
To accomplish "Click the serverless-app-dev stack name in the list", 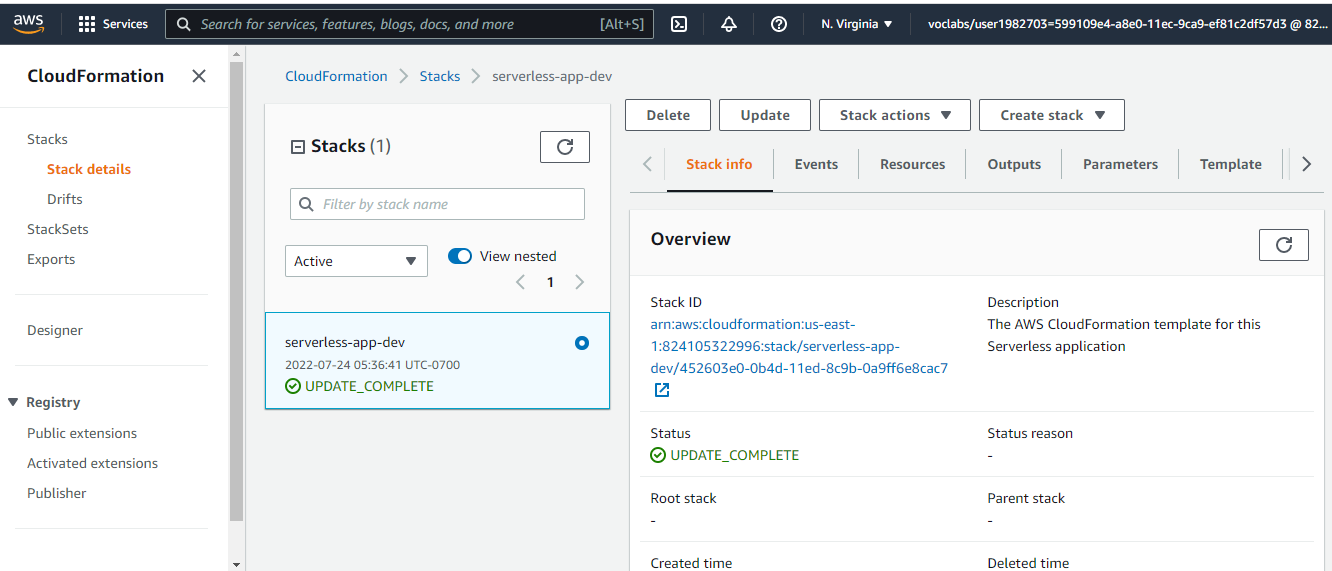I will pyautogui.click(x=345, y=342).
